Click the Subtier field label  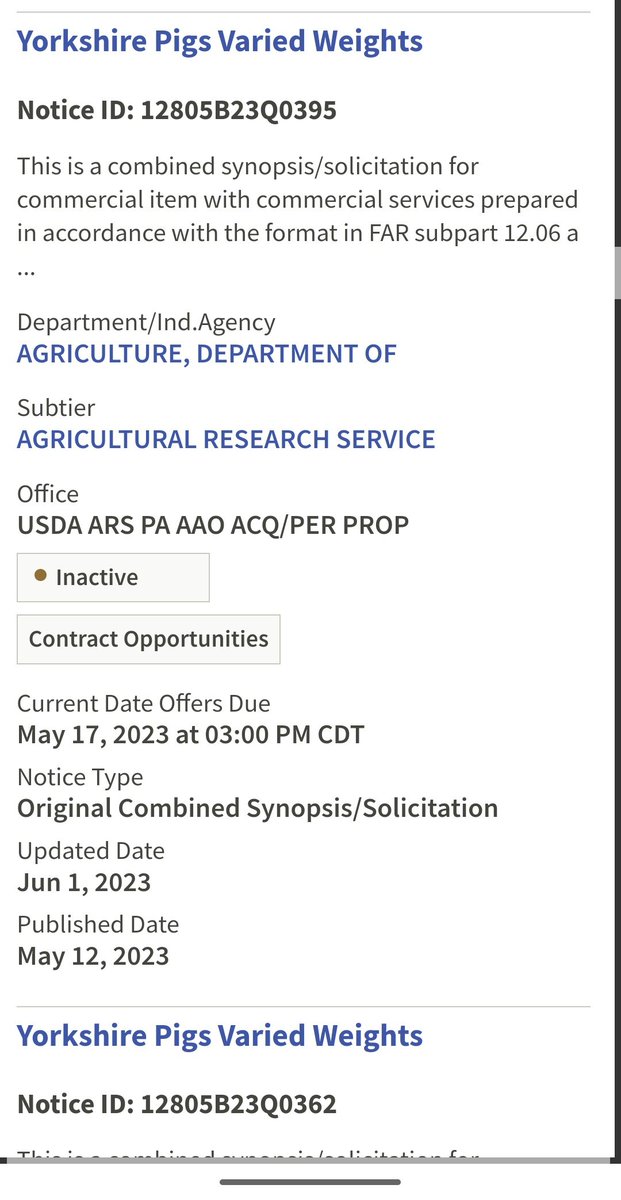(x=56, y=408)
